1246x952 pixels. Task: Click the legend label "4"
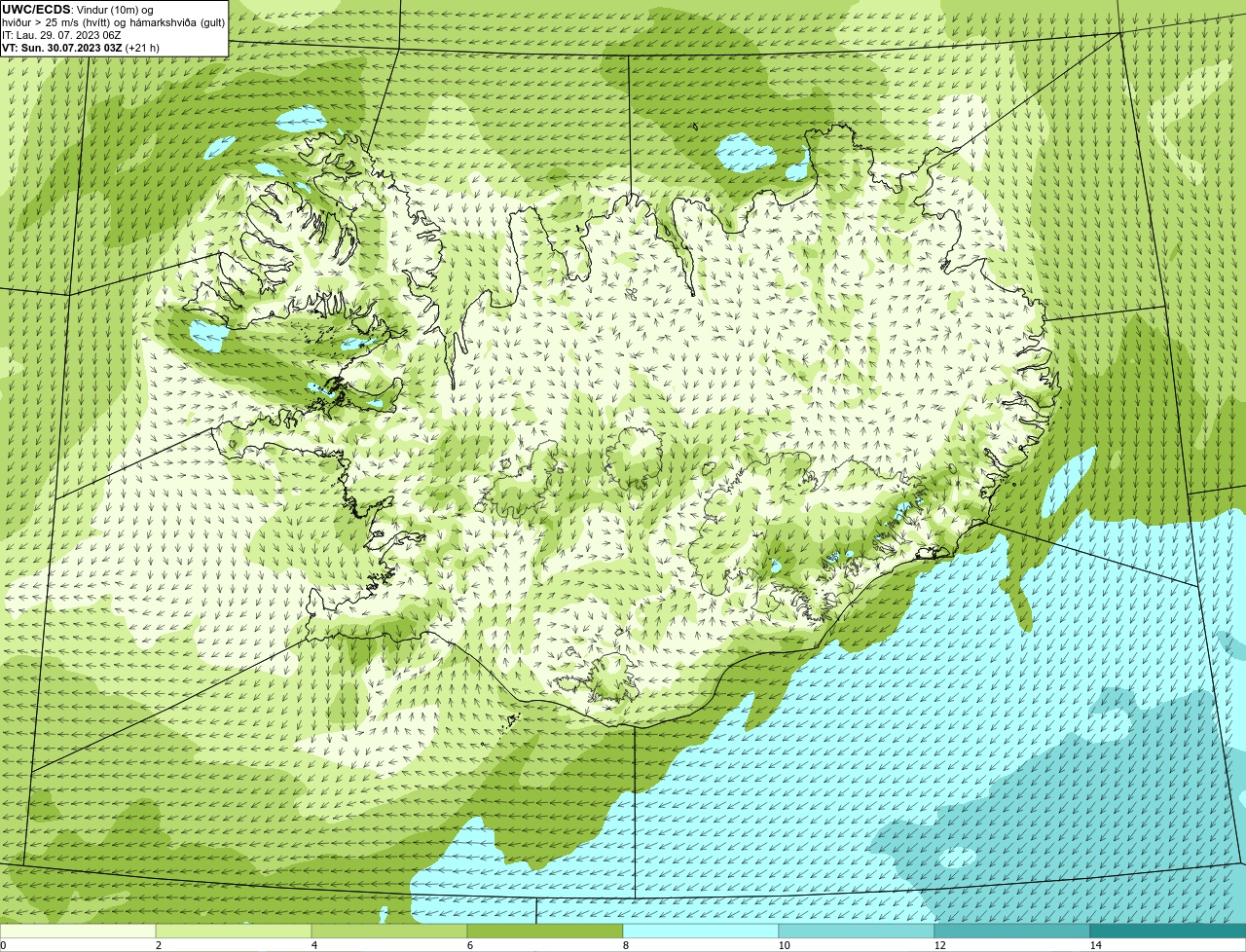pos(313,945)
